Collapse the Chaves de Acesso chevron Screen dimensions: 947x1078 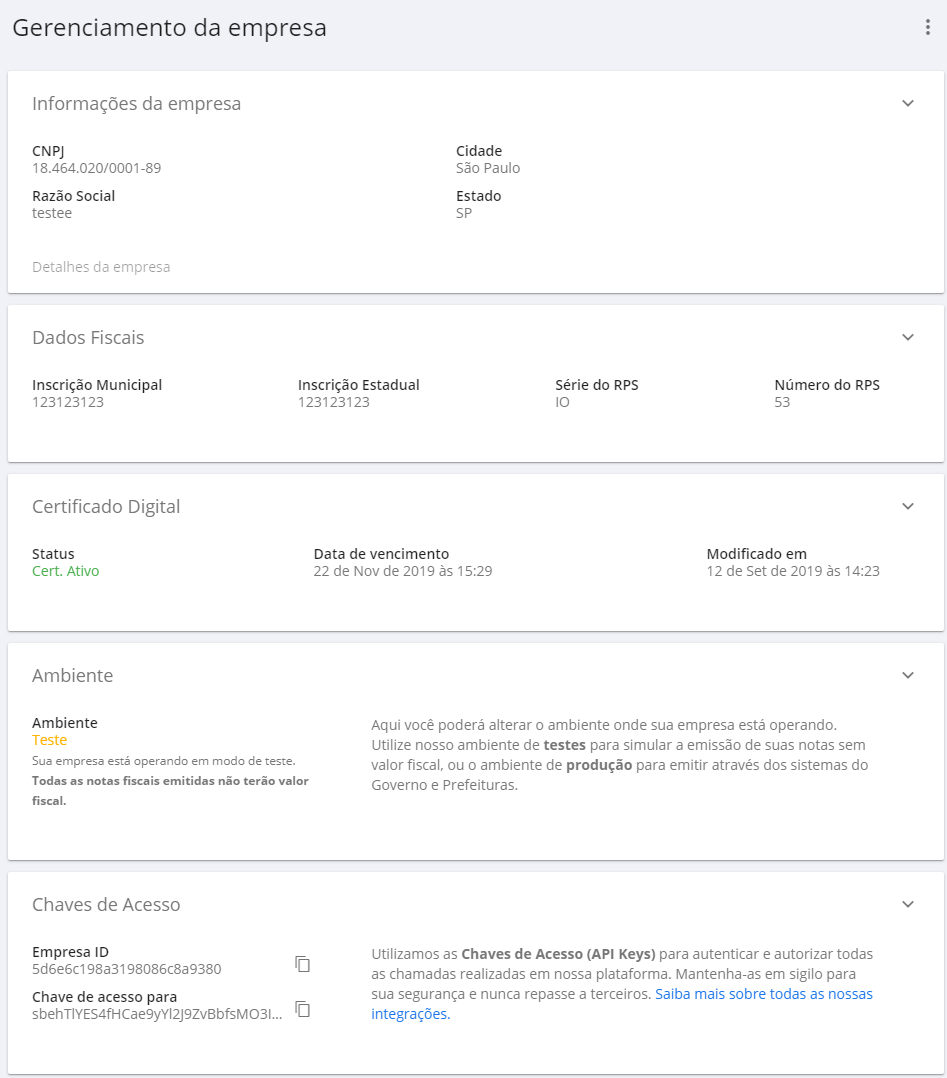[x=907, y=905]
